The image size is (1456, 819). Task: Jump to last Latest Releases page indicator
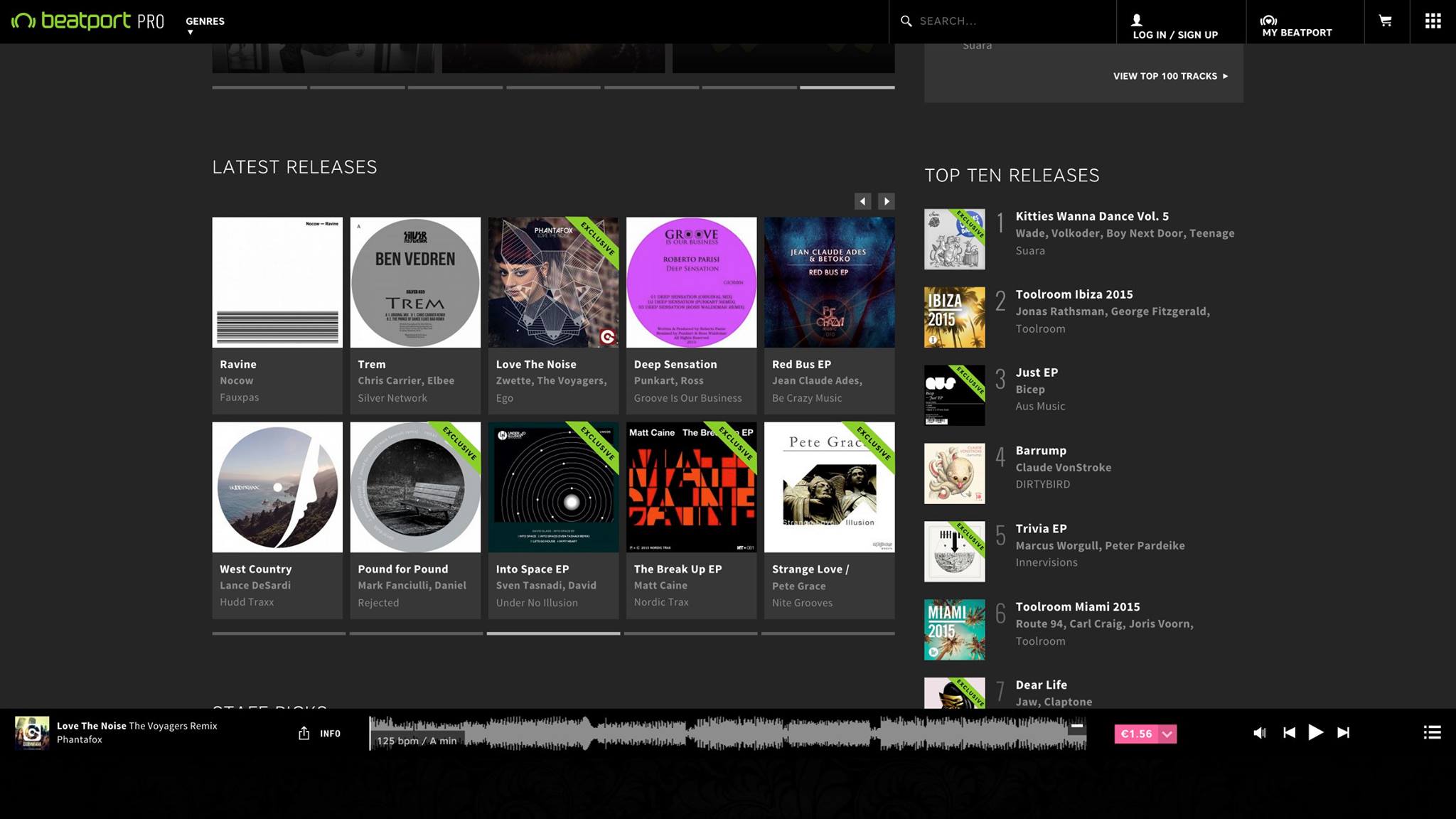pos(828,633)
